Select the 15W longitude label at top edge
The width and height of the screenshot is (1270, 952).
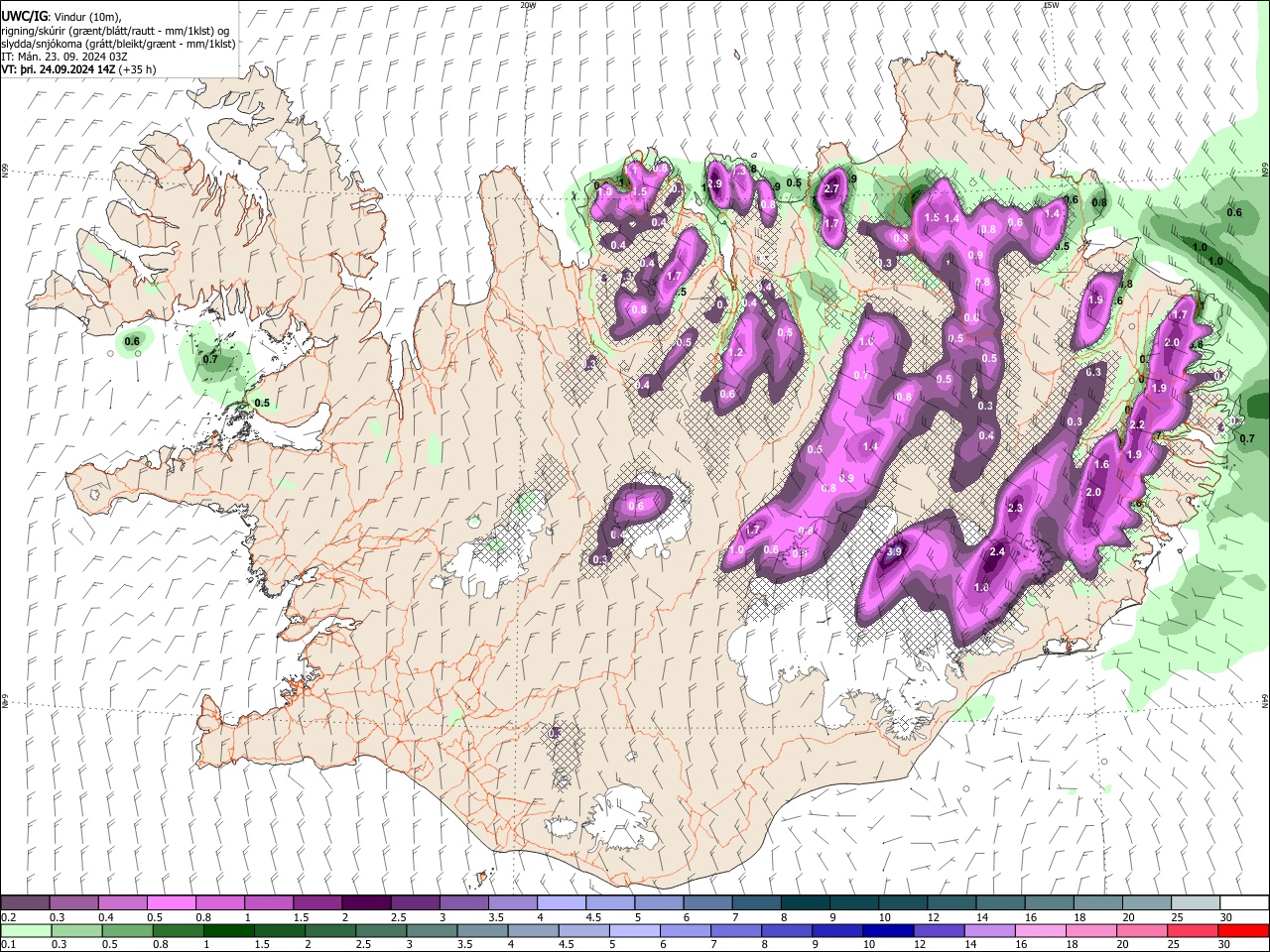click(x=1051, y=5)
